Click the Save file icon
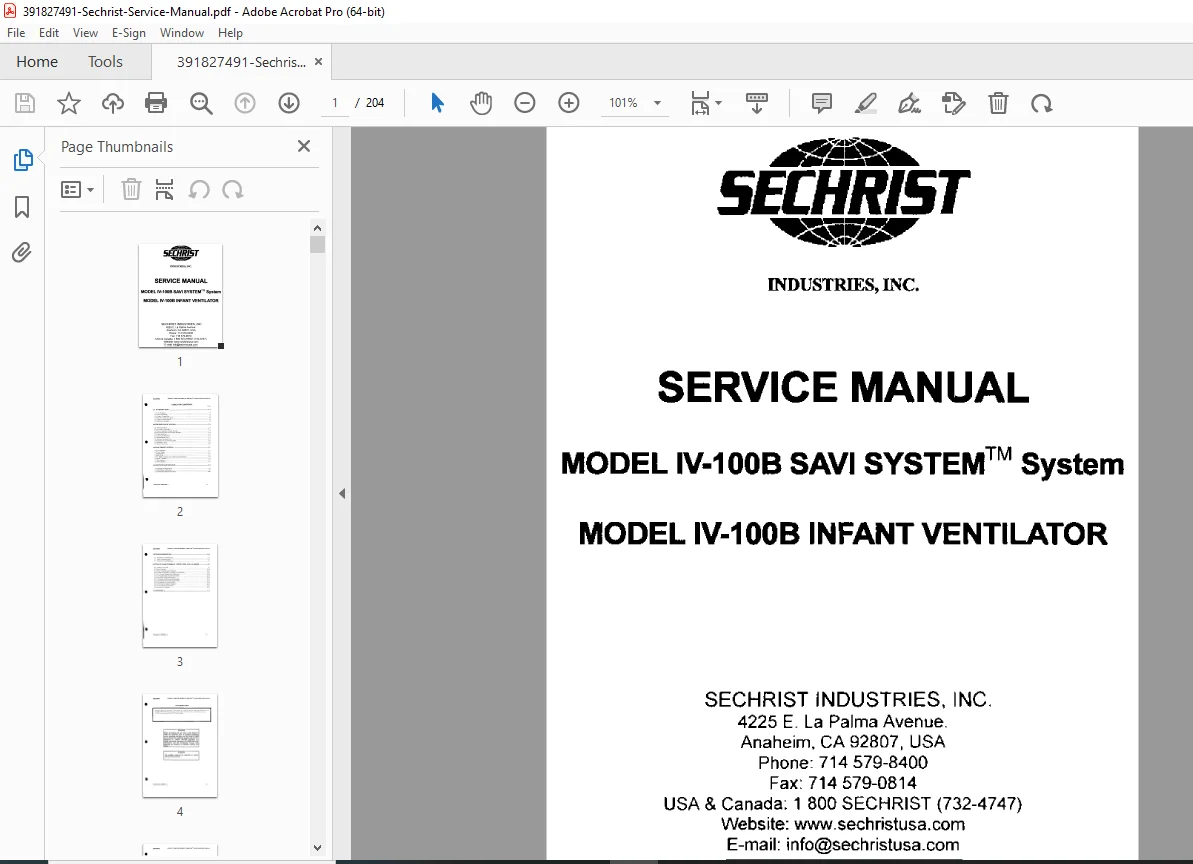The image size is (1193, 864). tap(25, 103)
